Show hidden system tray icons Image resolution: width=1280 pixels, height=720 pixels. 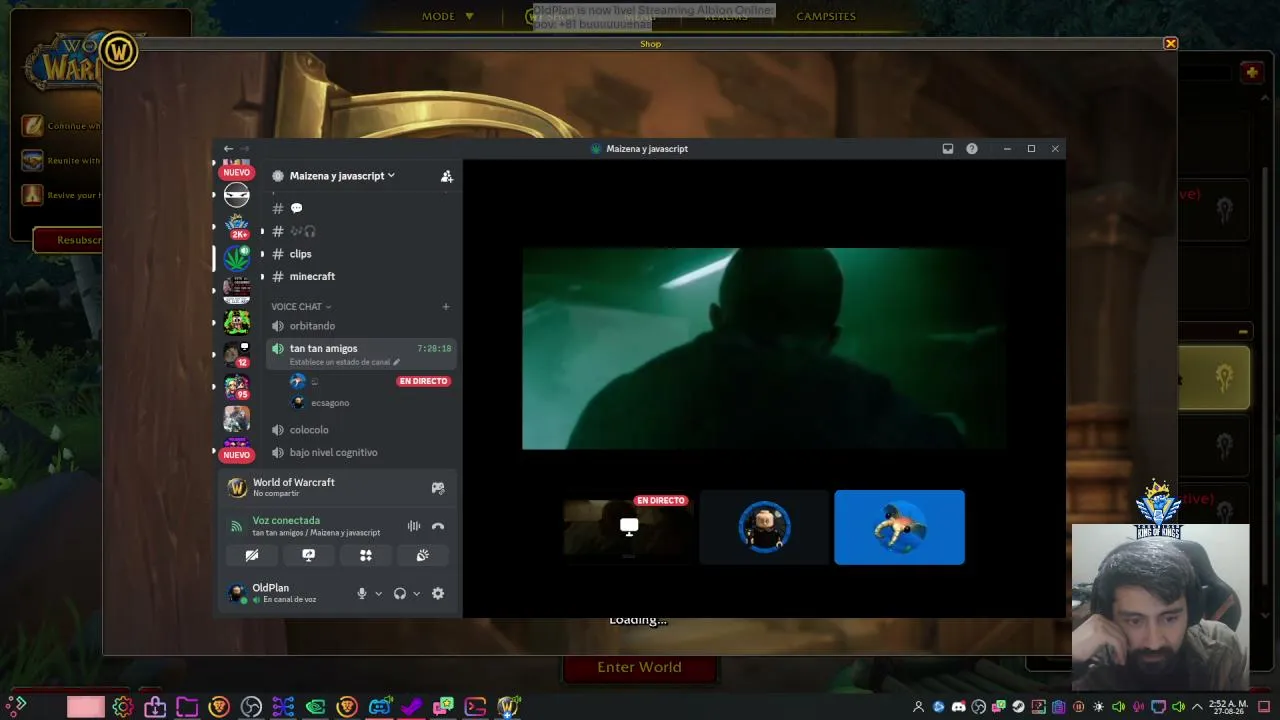click(1197, 707)
